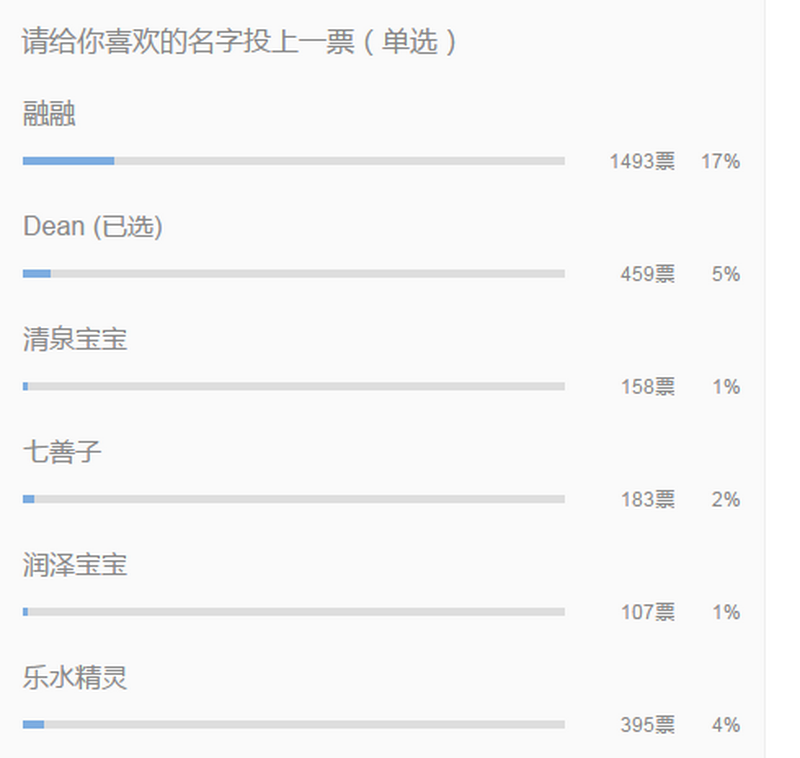
Task: Select the 融融 poll option
Action: pos(50,114)
